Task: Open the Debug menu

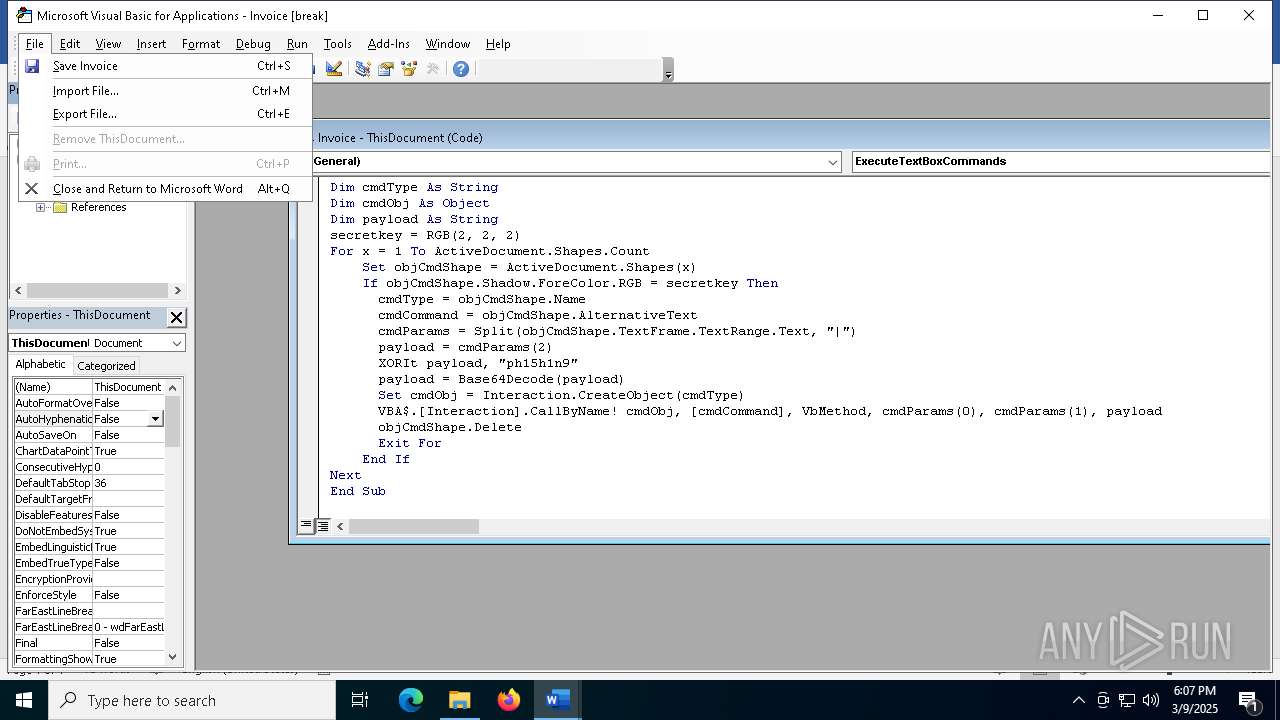Action: point(253,44)
